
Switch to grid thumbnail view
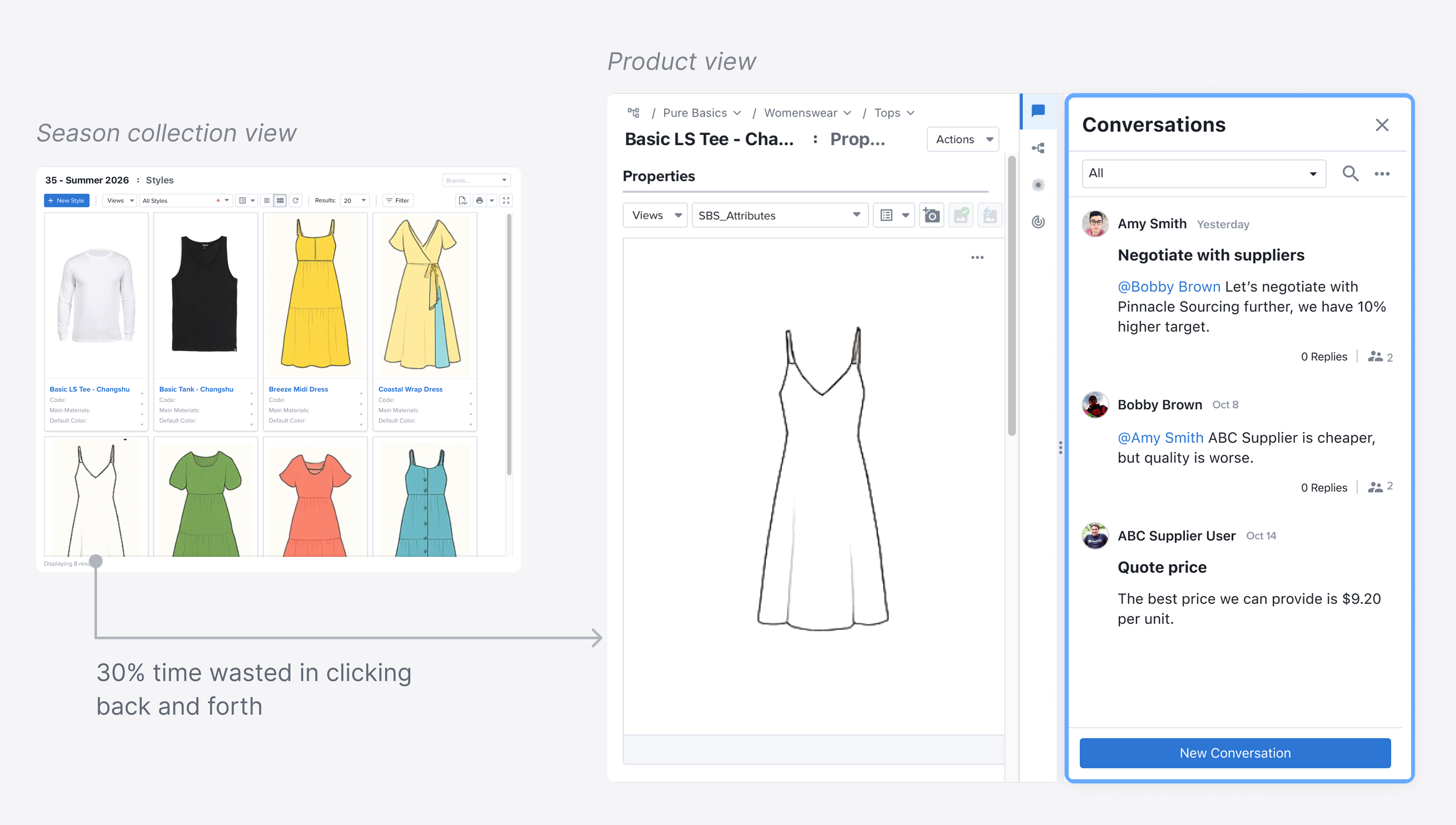[x=280, y=201]
